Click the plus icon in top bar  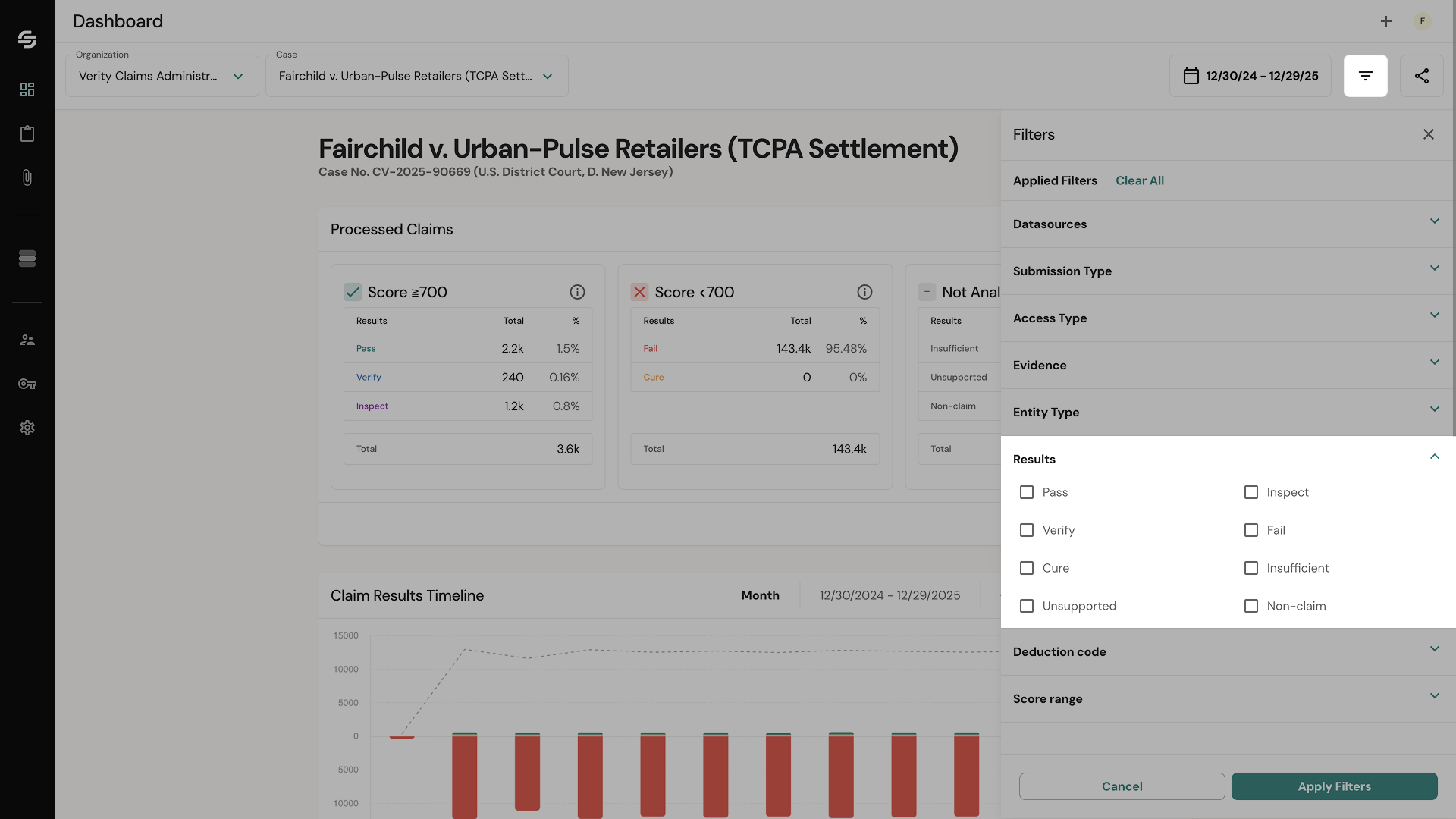[x=1386, y=21]
